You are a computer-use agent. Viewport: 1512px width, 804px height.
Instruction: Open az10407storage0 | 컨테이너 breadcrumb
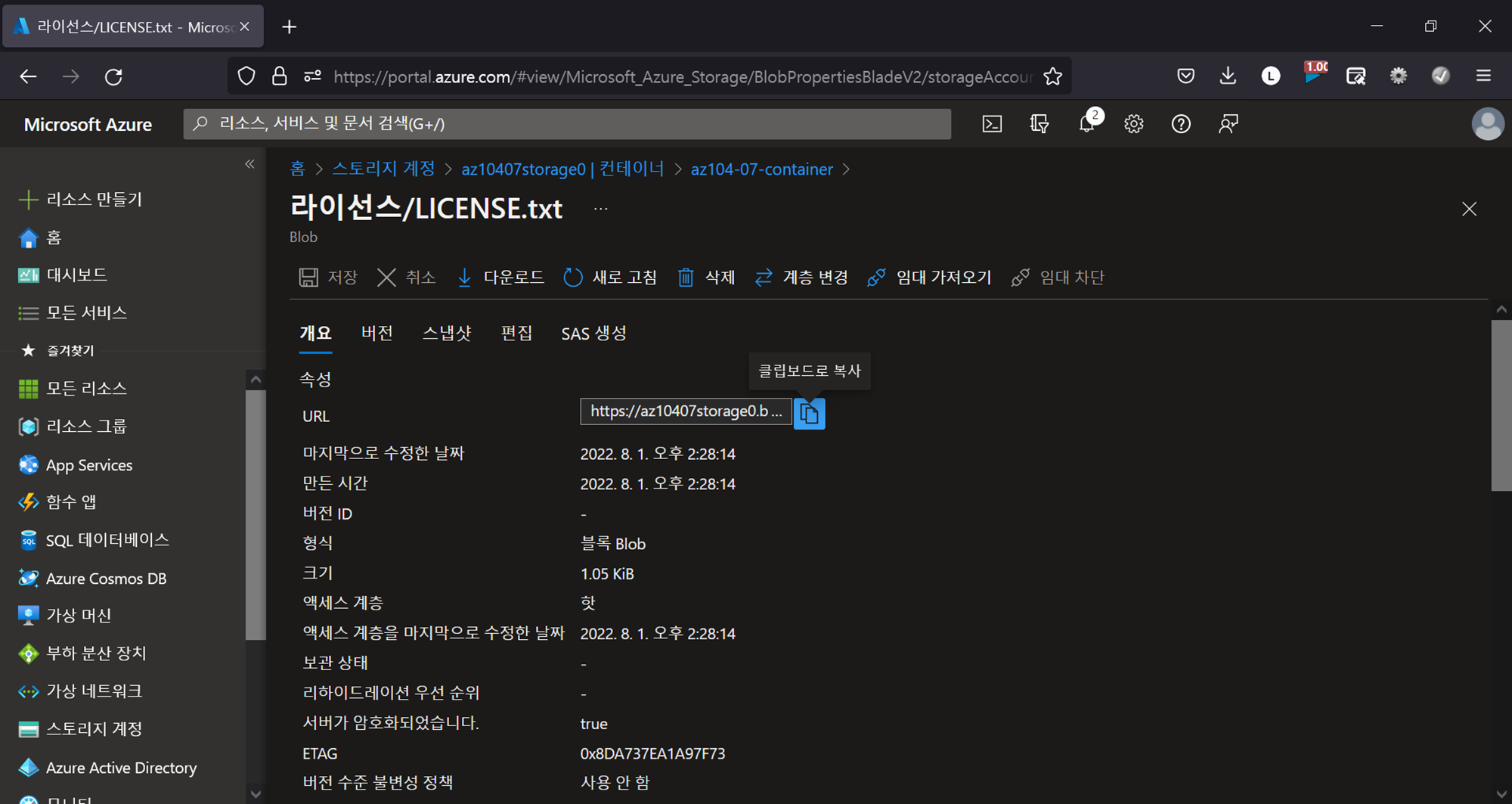pos(562,169)
